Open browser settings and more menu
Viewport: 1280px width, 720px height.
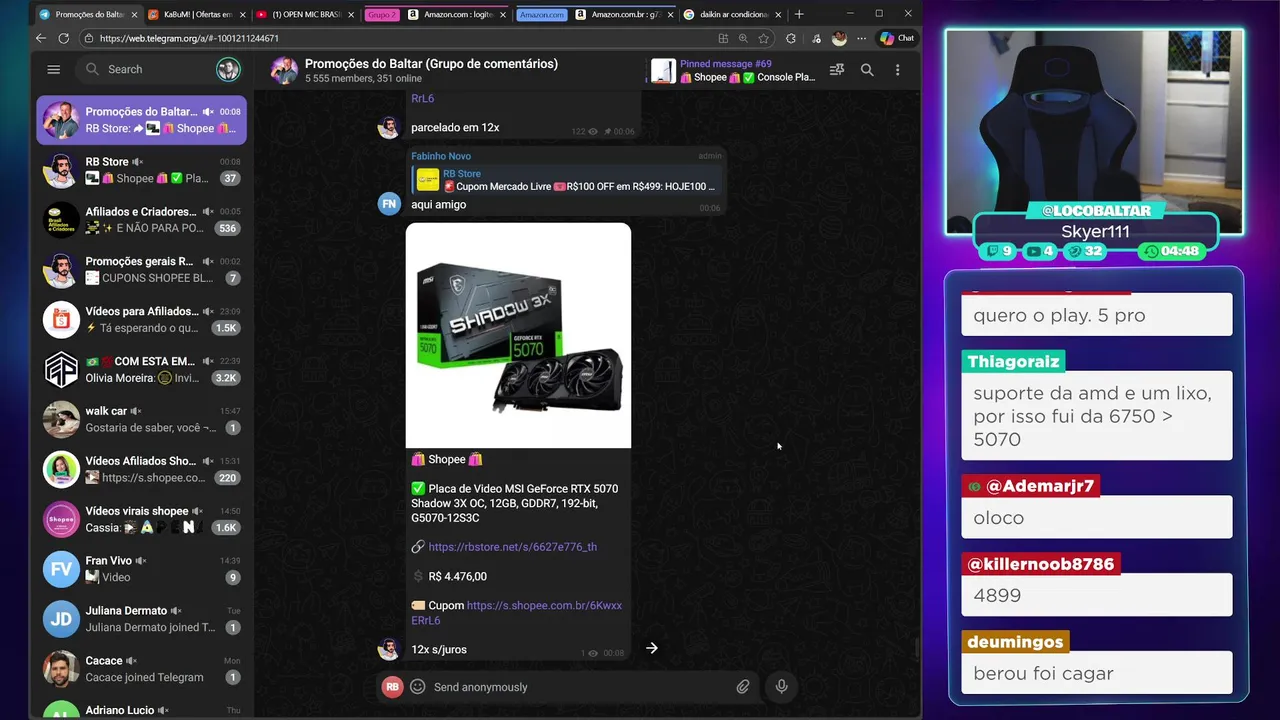point(862,38)
